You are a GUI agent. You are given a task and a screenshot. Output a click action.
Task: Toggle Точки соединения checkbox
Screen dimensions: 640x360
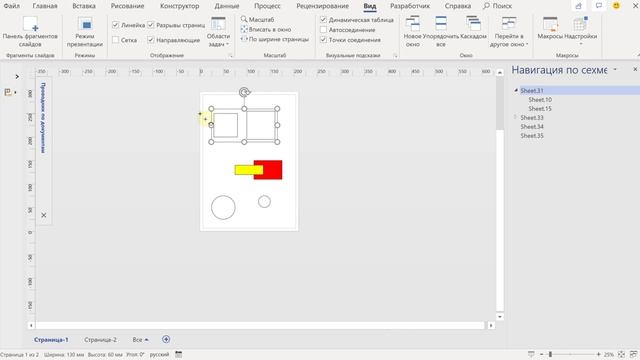[323, 40]
